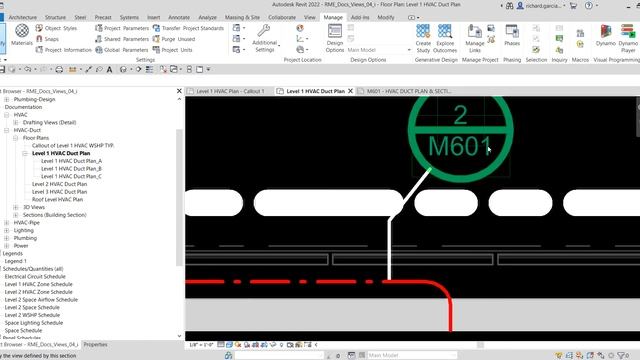Open Project Information dialog
Viewport: 640px width, 360px height.
tap(64, 50)
